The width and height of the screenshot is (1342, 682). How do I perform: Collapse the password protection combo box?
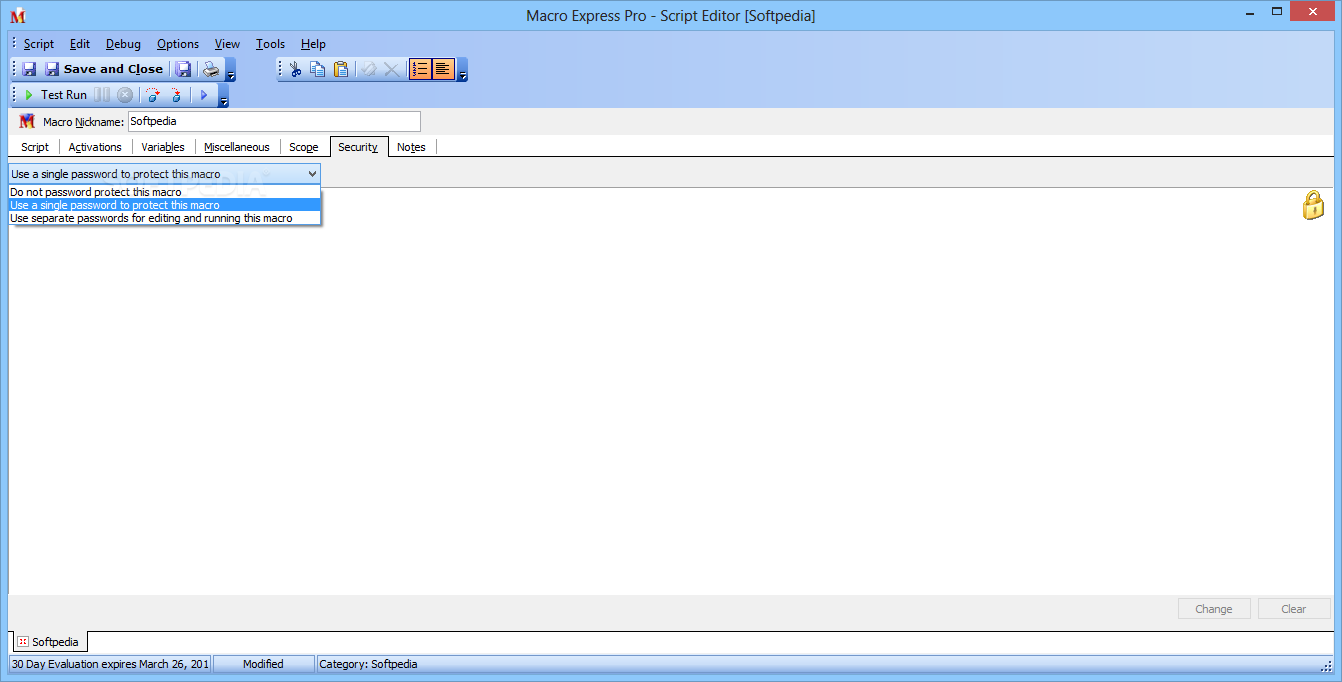pyautogui.click(x=312, y=174)
